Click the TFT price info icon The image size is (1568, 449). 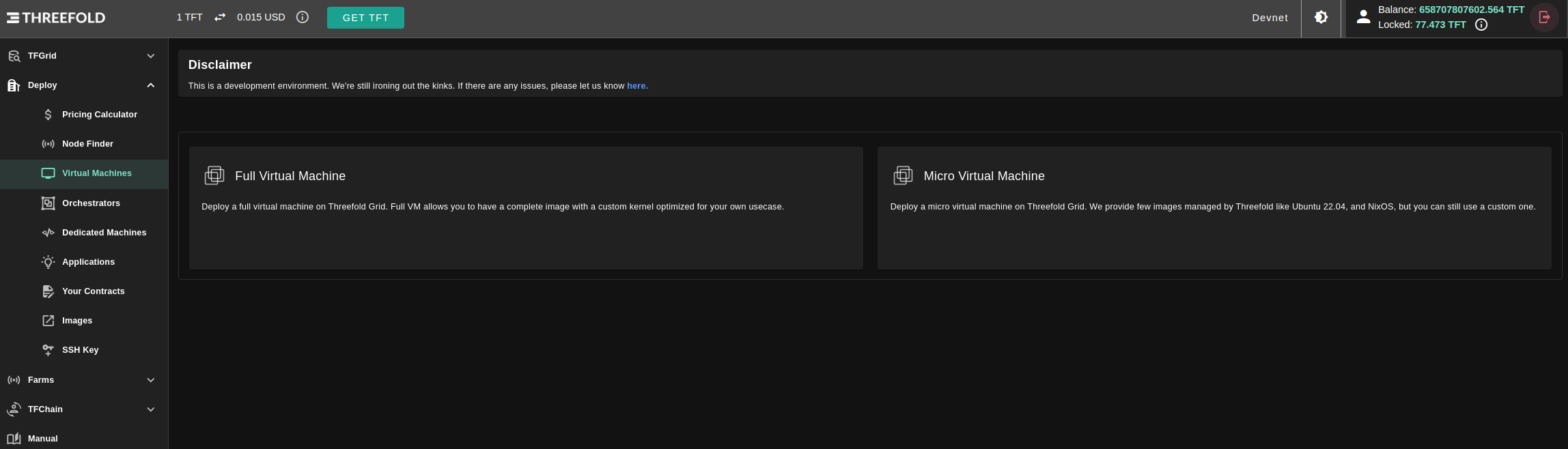click(x=303, y=17)
